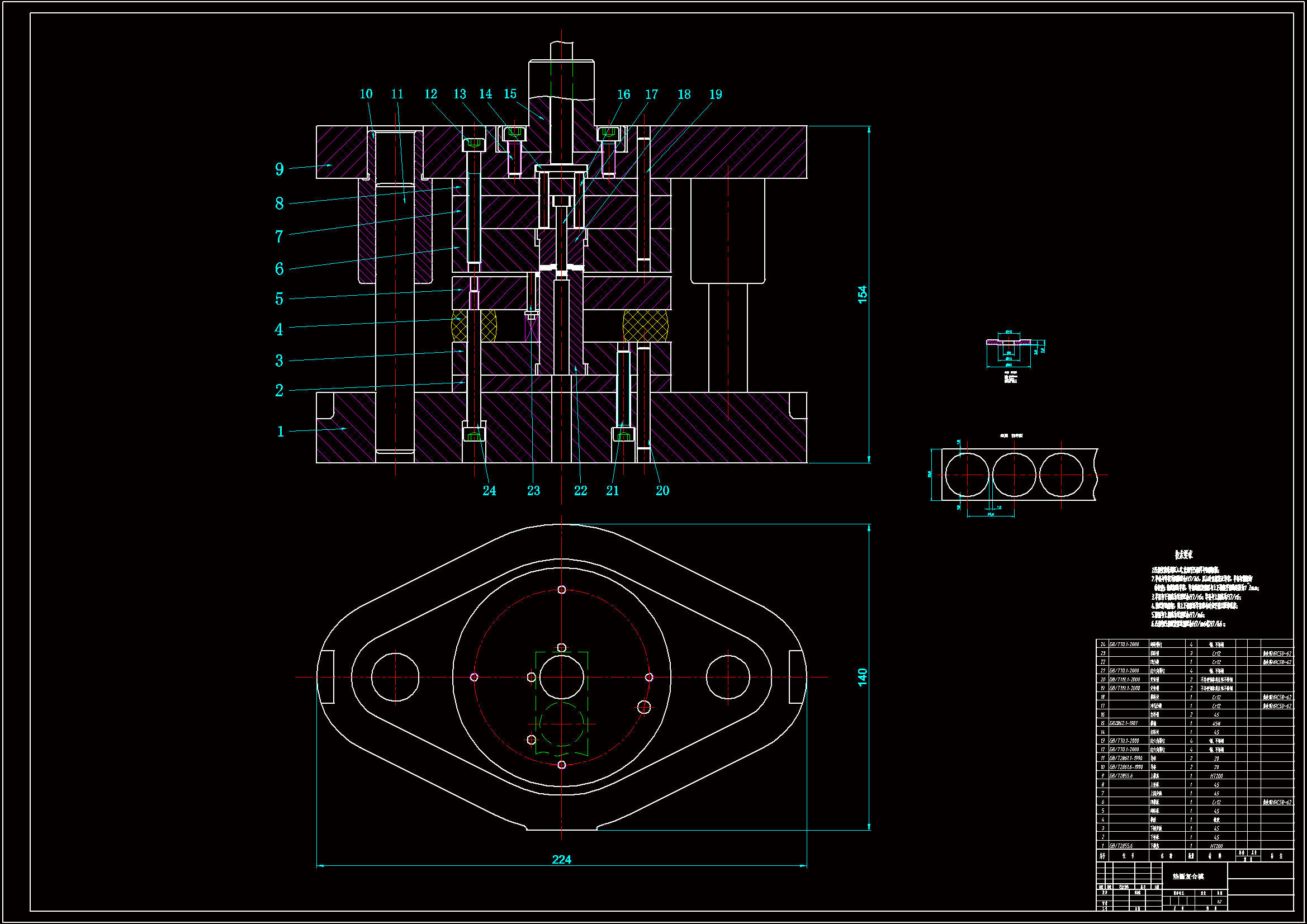This screenshot has height=924, width=1307.
Task: Select the technical requirements notes heading
Action: [x=1183, y=554]
